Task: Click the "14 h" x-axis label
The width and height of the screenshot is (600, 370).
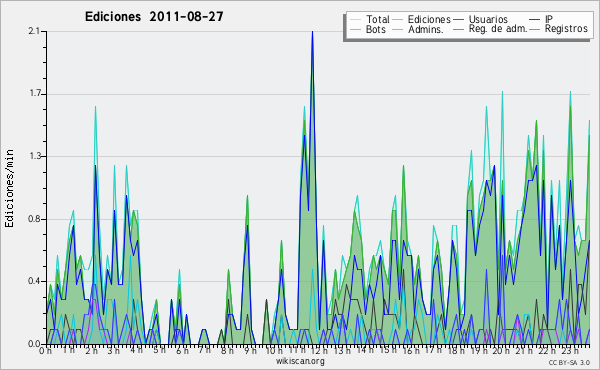Action: coord(365,350)
